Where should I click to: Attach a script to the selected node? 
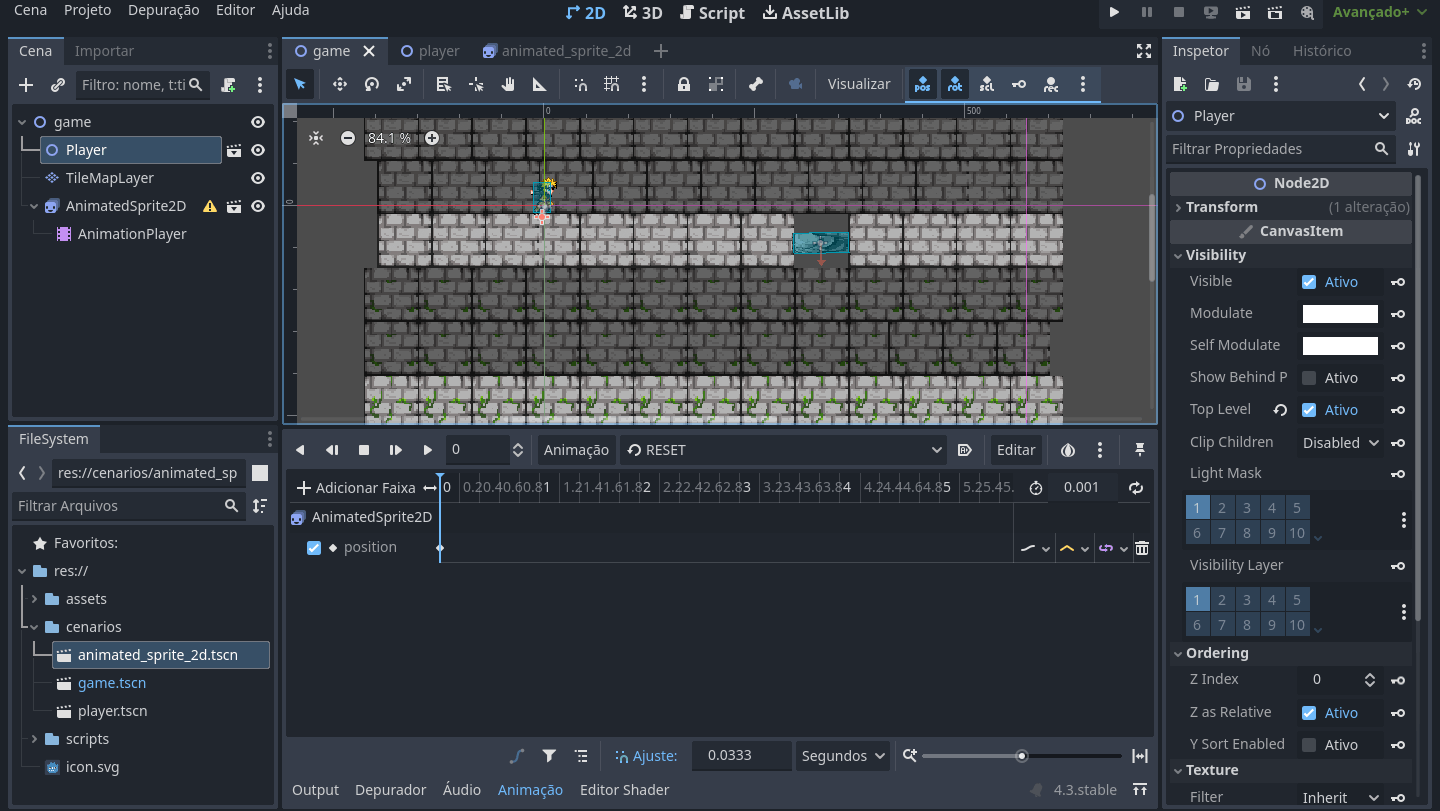tap(229, 85)
